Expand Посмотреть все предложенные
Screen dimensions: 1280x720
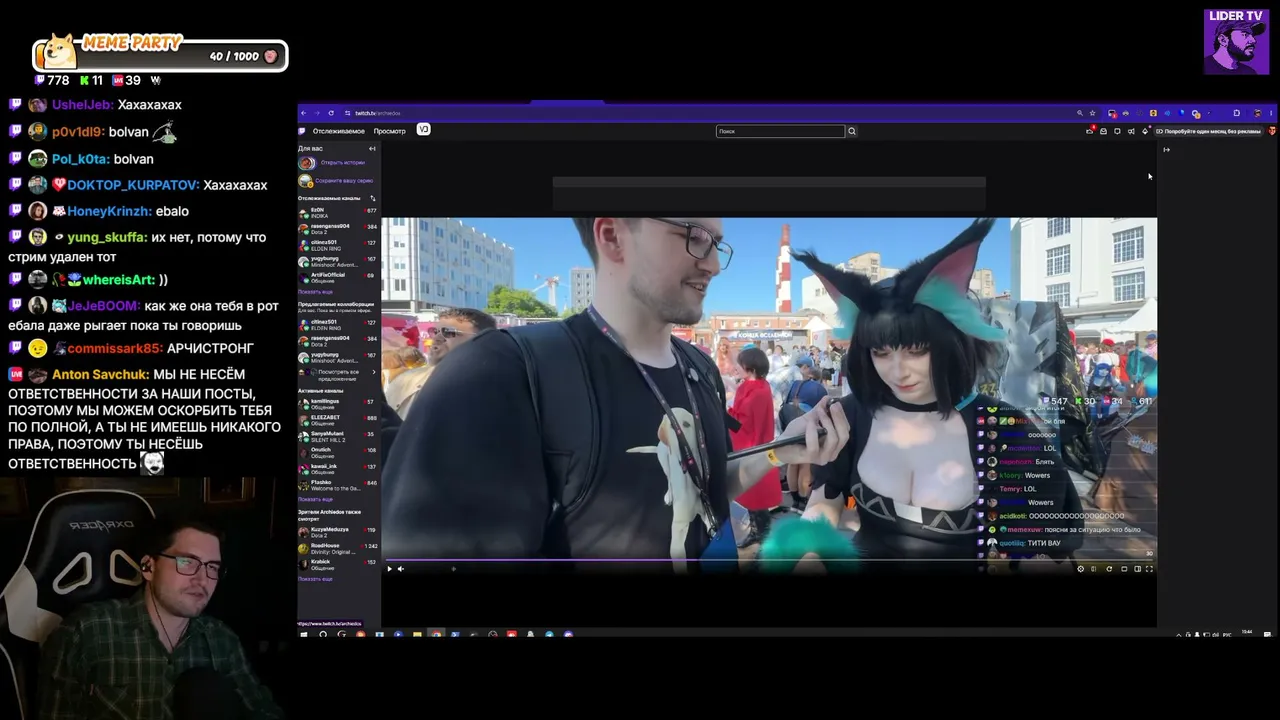(338, 374)
